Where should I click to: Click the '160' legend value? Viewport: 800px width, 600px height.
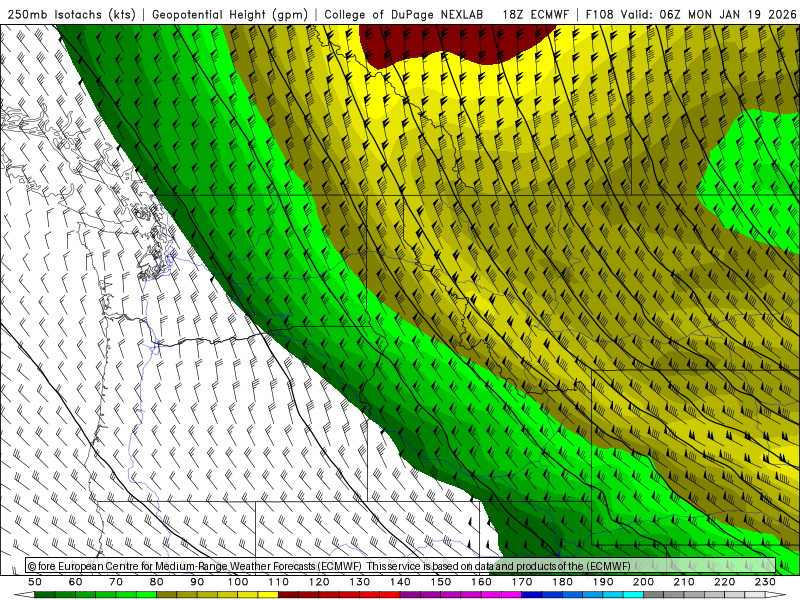click(482, 582)
